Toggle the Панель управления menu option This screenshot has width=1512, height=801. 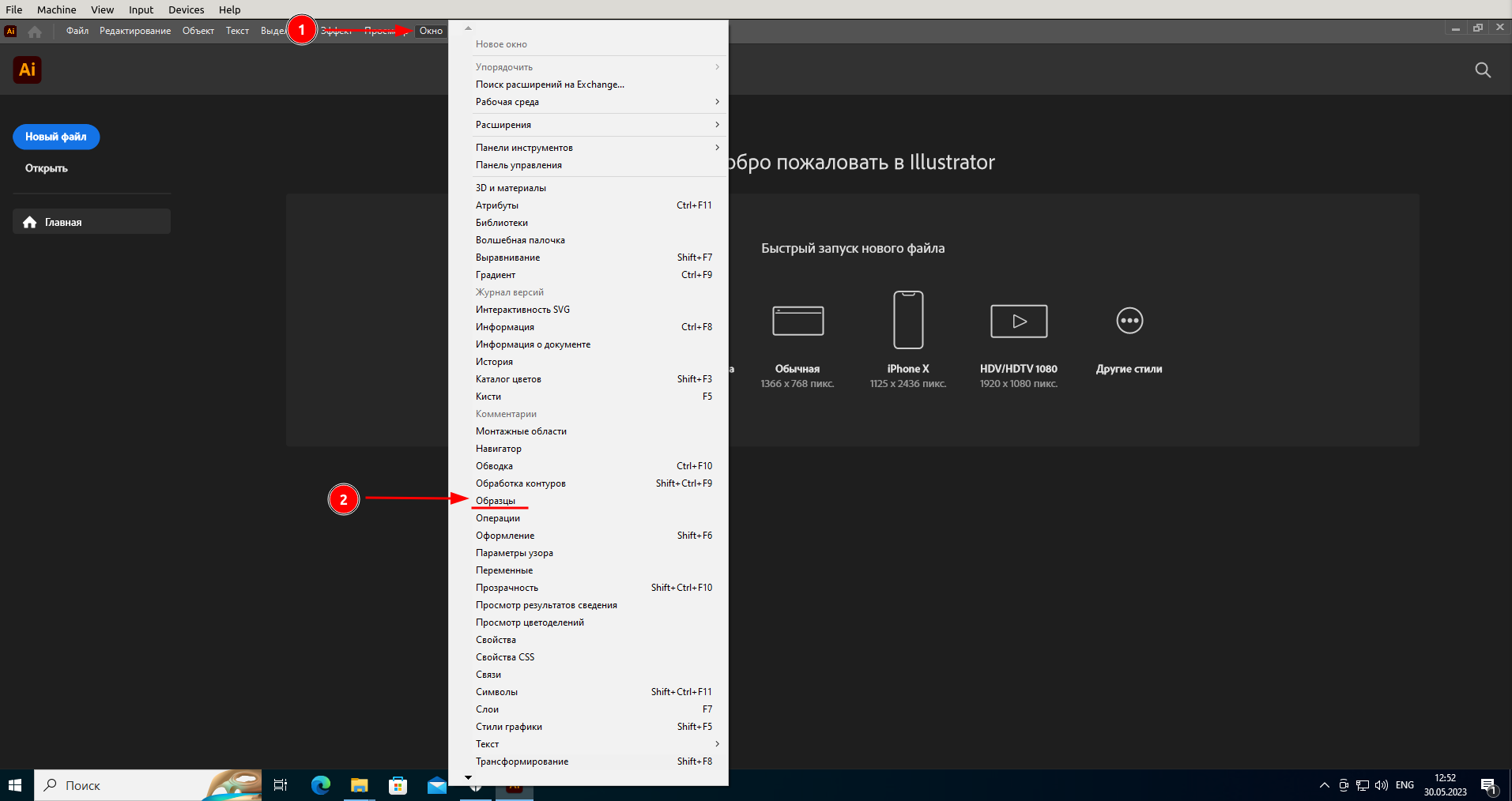point(518,165)
